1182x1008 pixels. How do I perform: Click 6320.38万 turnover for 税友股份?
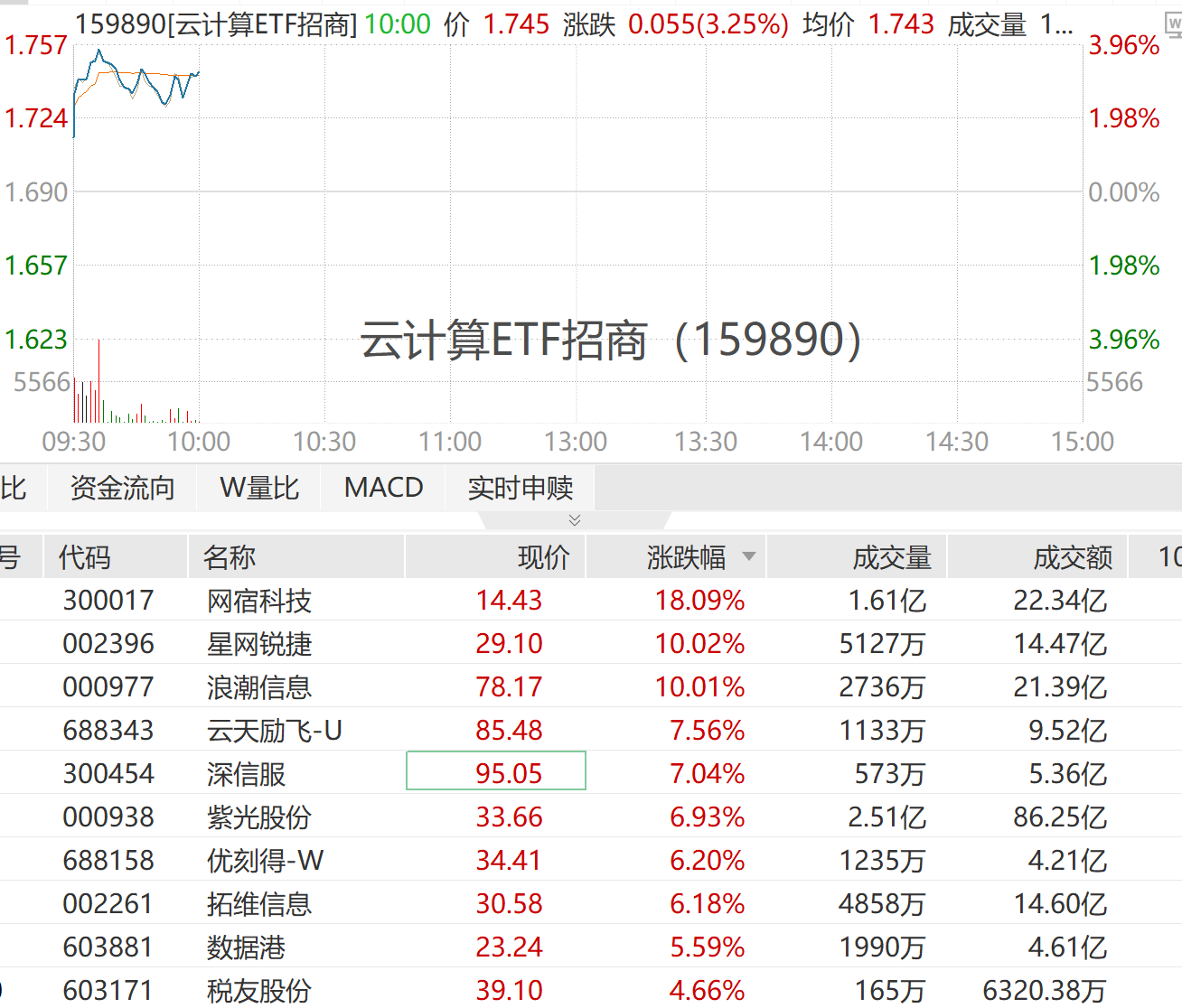(1045, 991)
